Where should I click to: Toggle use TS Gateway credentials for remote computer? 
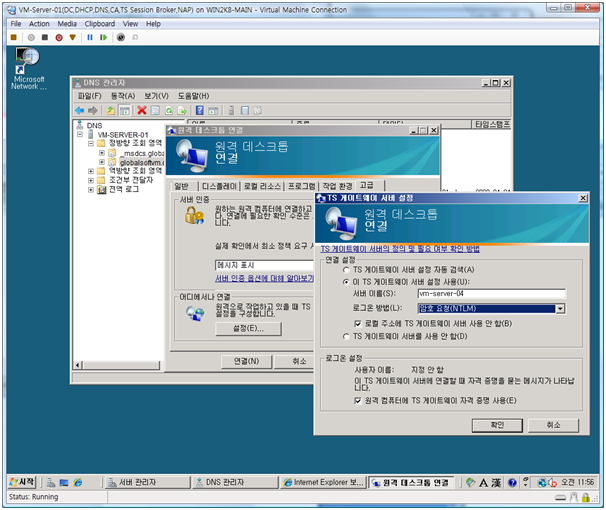pyautogui.click(x=357, y=401)
